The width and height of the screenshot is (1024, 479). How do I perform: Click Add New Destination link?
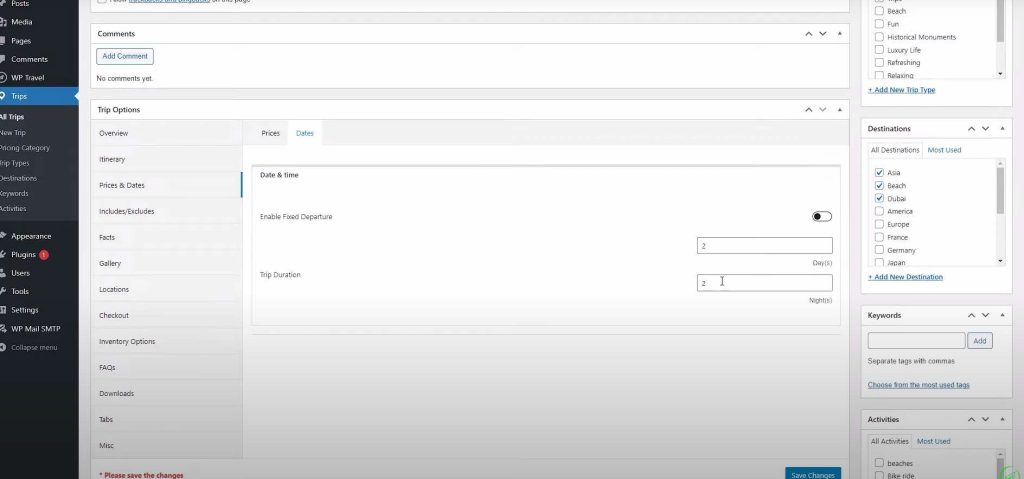905,277
